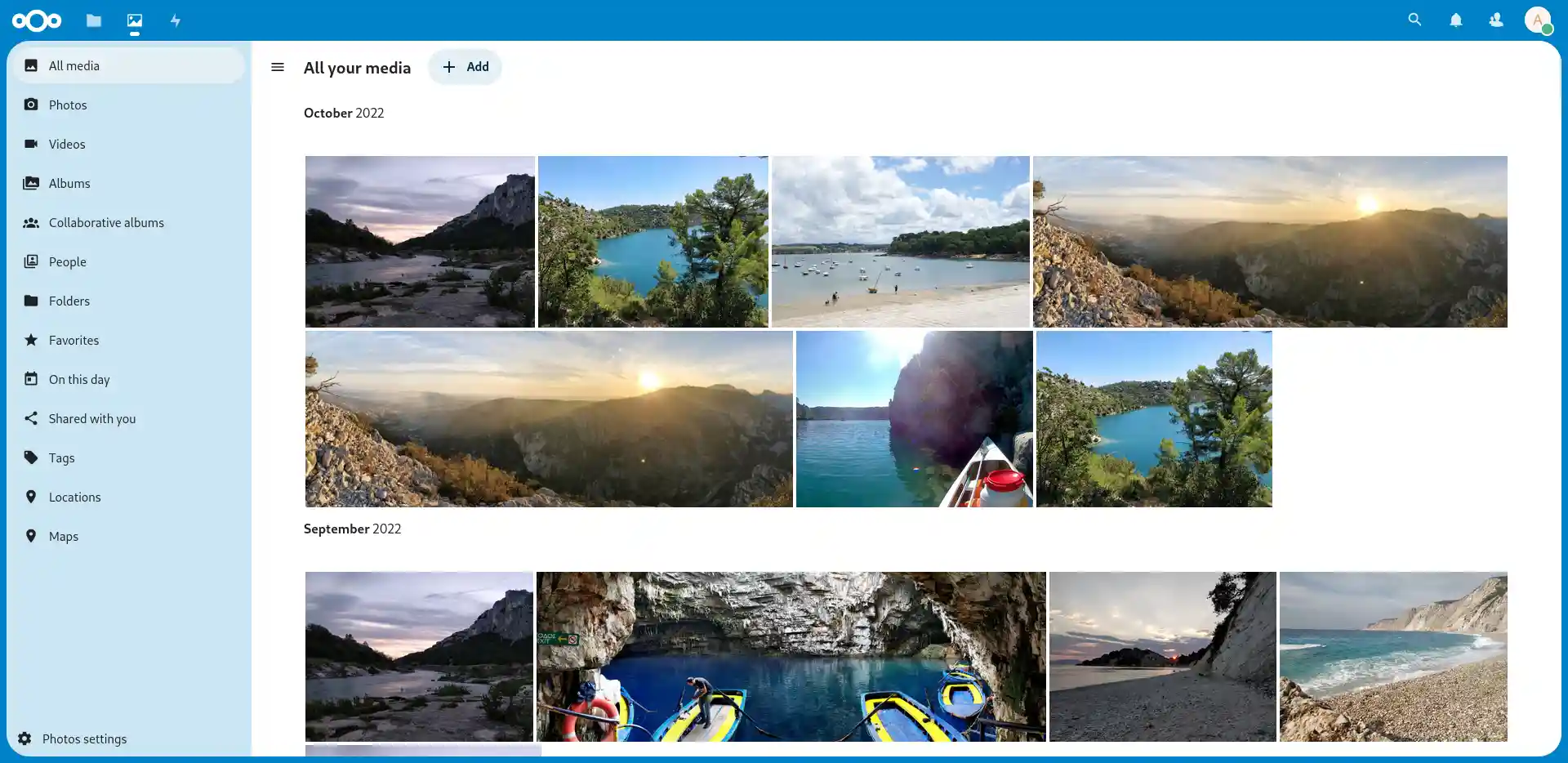
Task: Open the Contacts icon in top bar
Action: (x=1496, y=20)
